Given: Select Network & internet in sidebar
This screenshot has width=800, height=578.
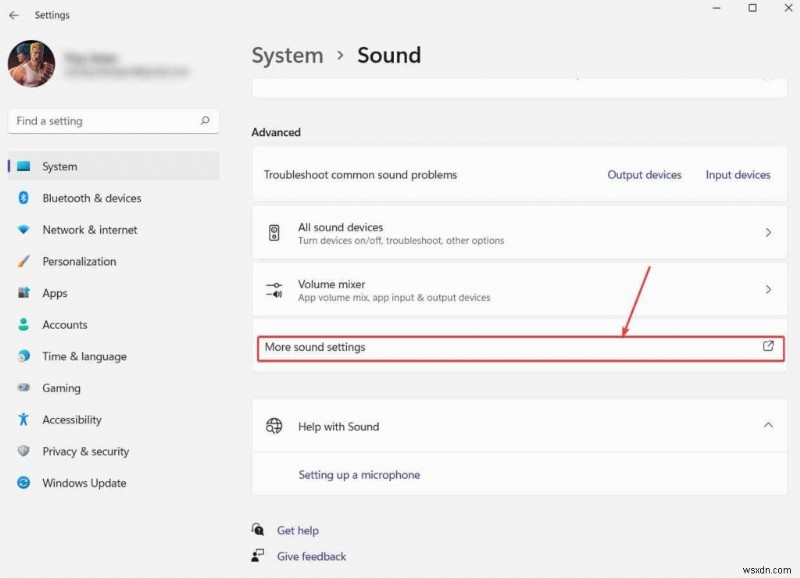Looking at the screenshot, I should [88, 229].
